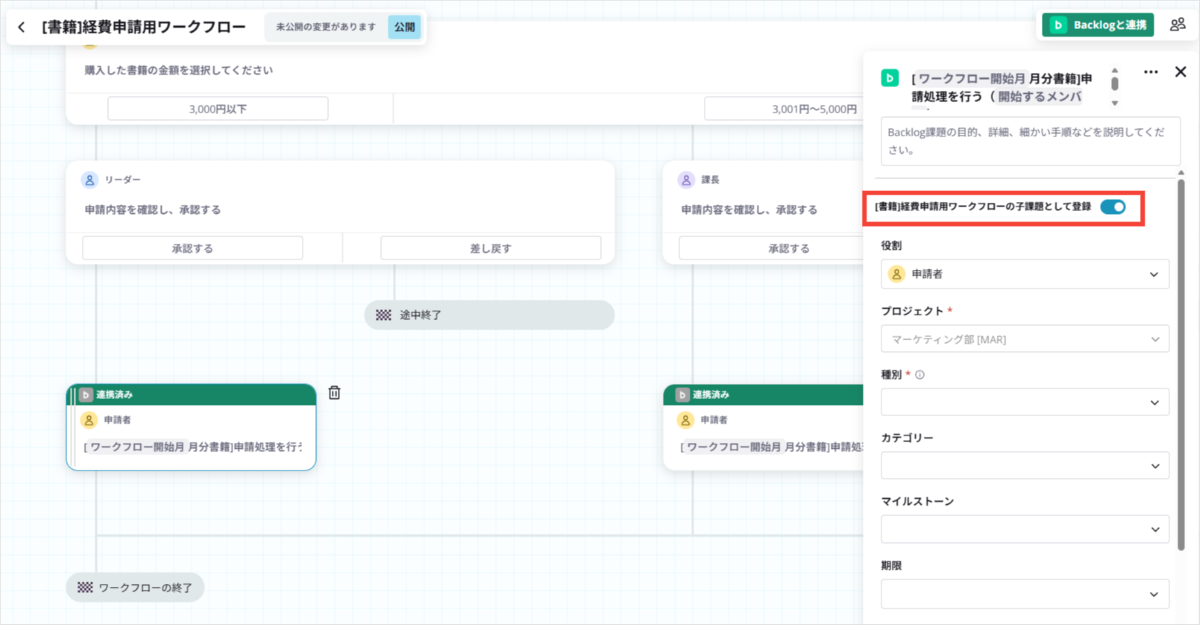Click the checkered flag icon on 途中終了
1200x625 pixels.
(x=383, y=314)
